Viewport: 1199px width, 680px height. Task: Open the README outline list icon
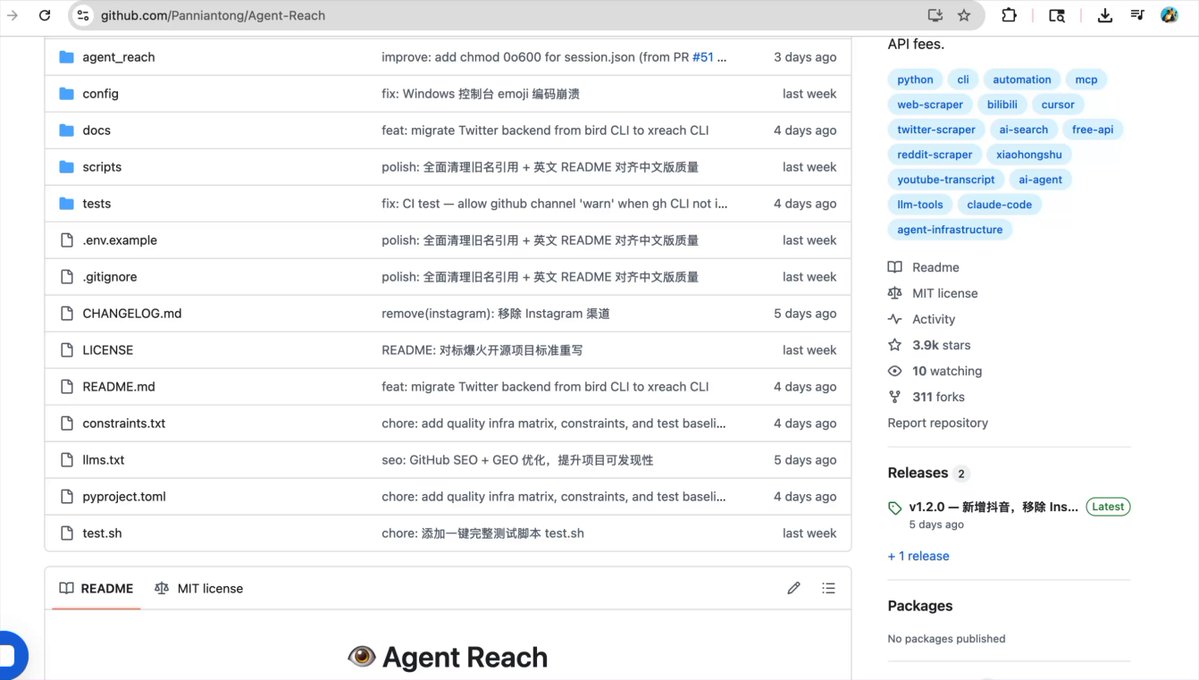(828, 588)
